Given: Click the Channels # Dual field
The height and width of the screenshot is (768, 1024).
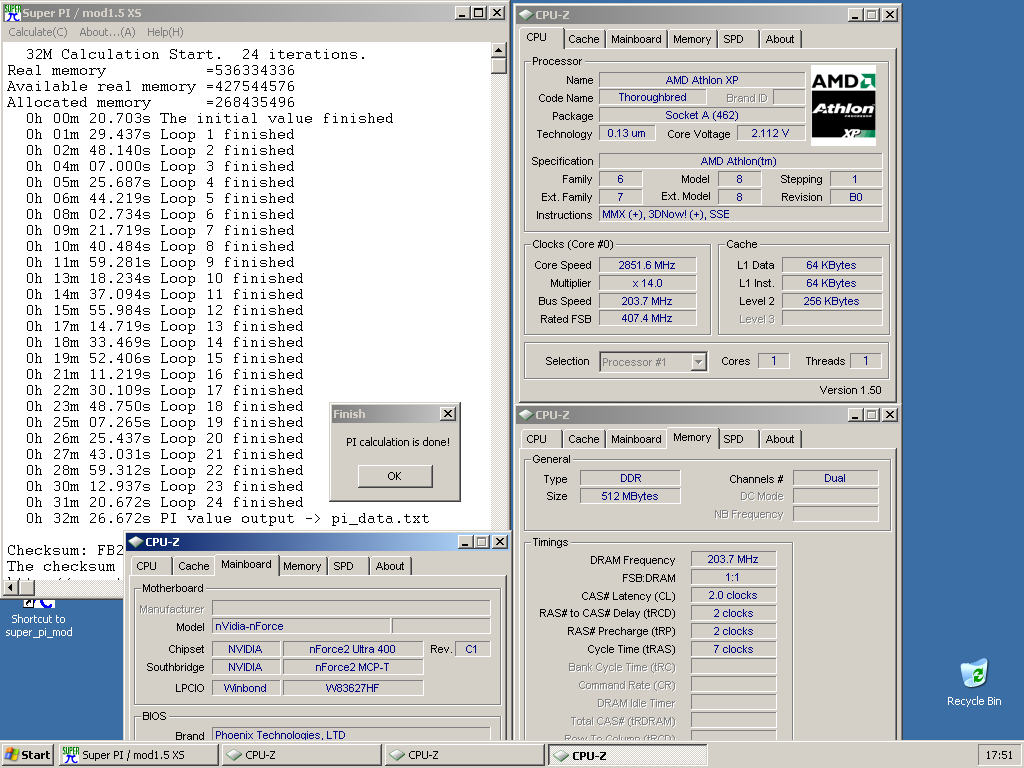Looking at the screenshot, I should [835, 478].
